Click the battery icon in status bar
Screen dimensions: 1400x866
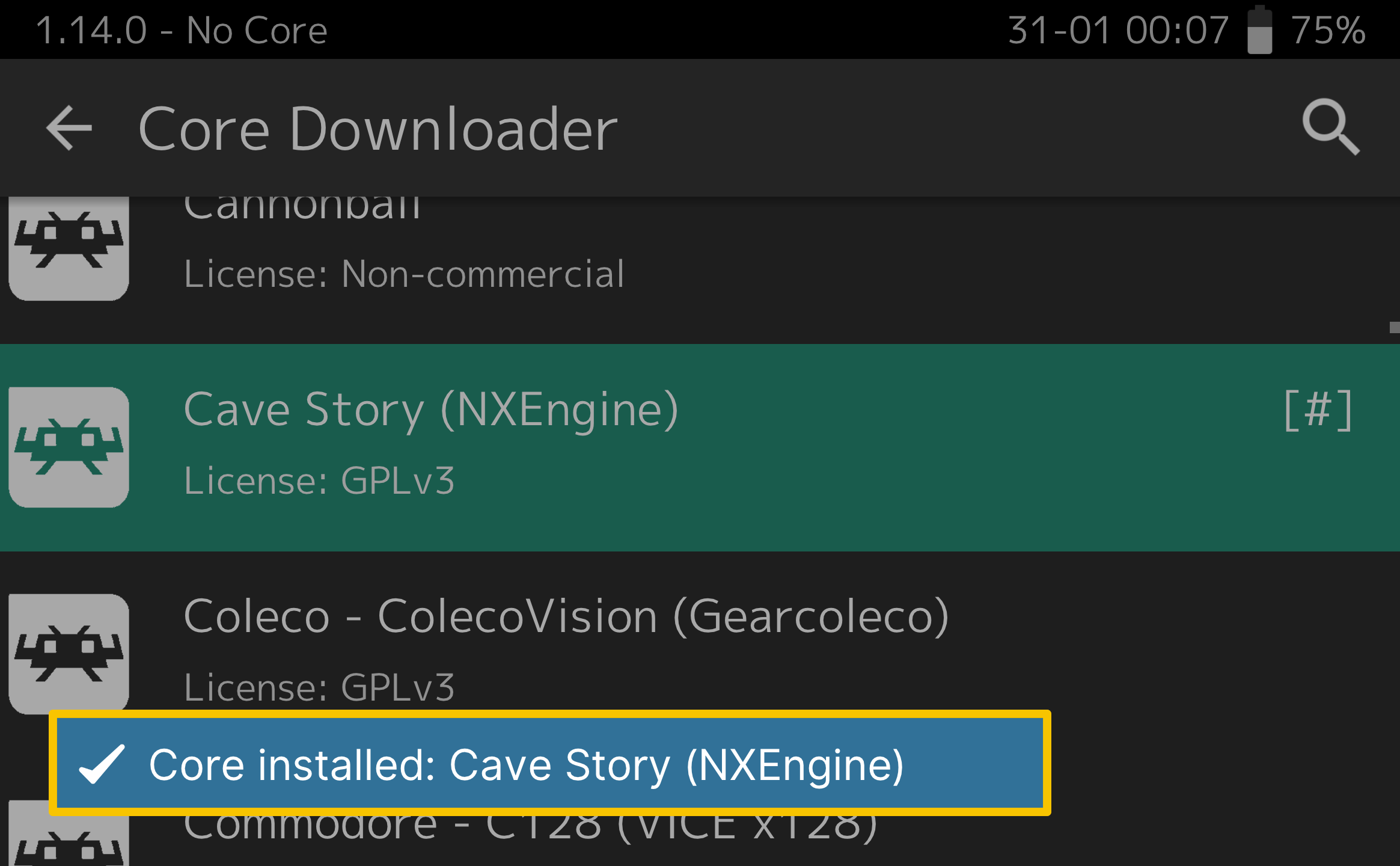pos(1259,30)
